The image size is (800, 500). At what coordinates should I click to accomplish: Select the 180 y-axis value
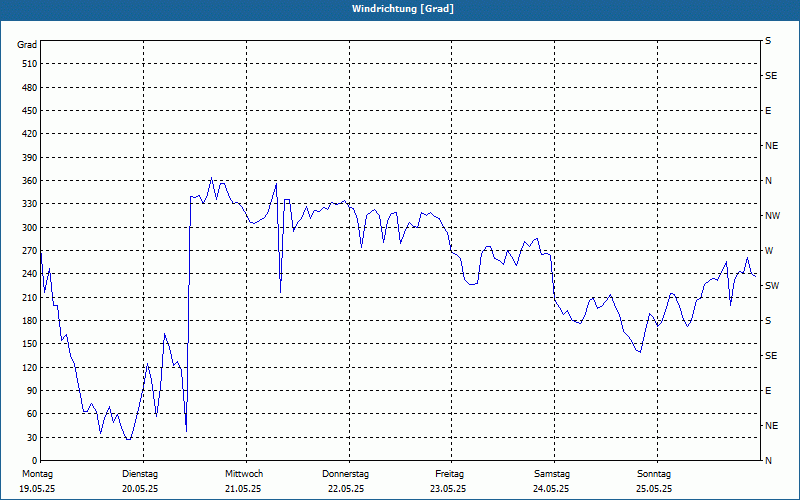(x=30, y=321)
